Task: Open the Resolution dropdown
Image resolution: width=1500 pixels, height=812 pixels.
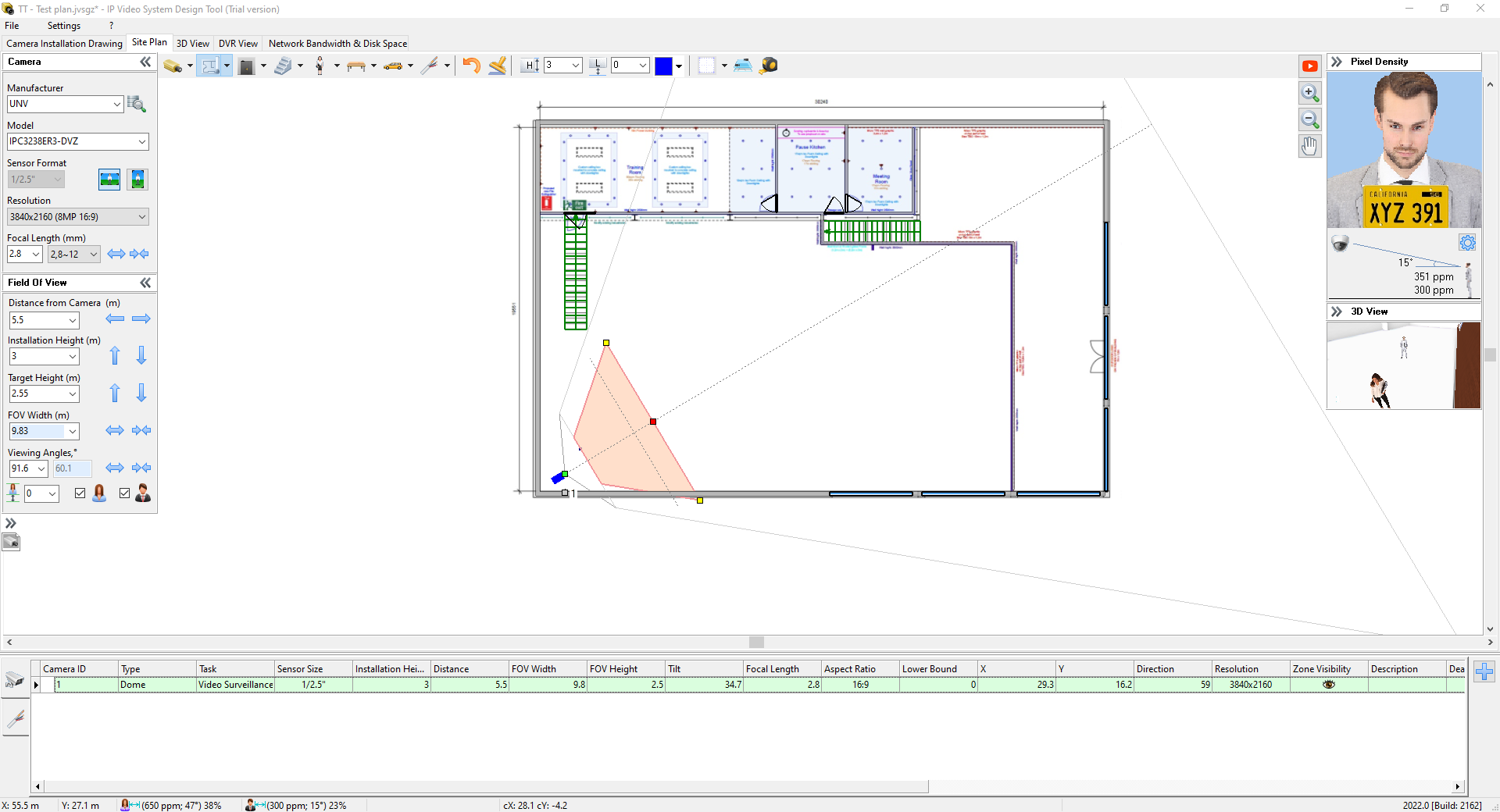Action: click(x=141, y=217)
